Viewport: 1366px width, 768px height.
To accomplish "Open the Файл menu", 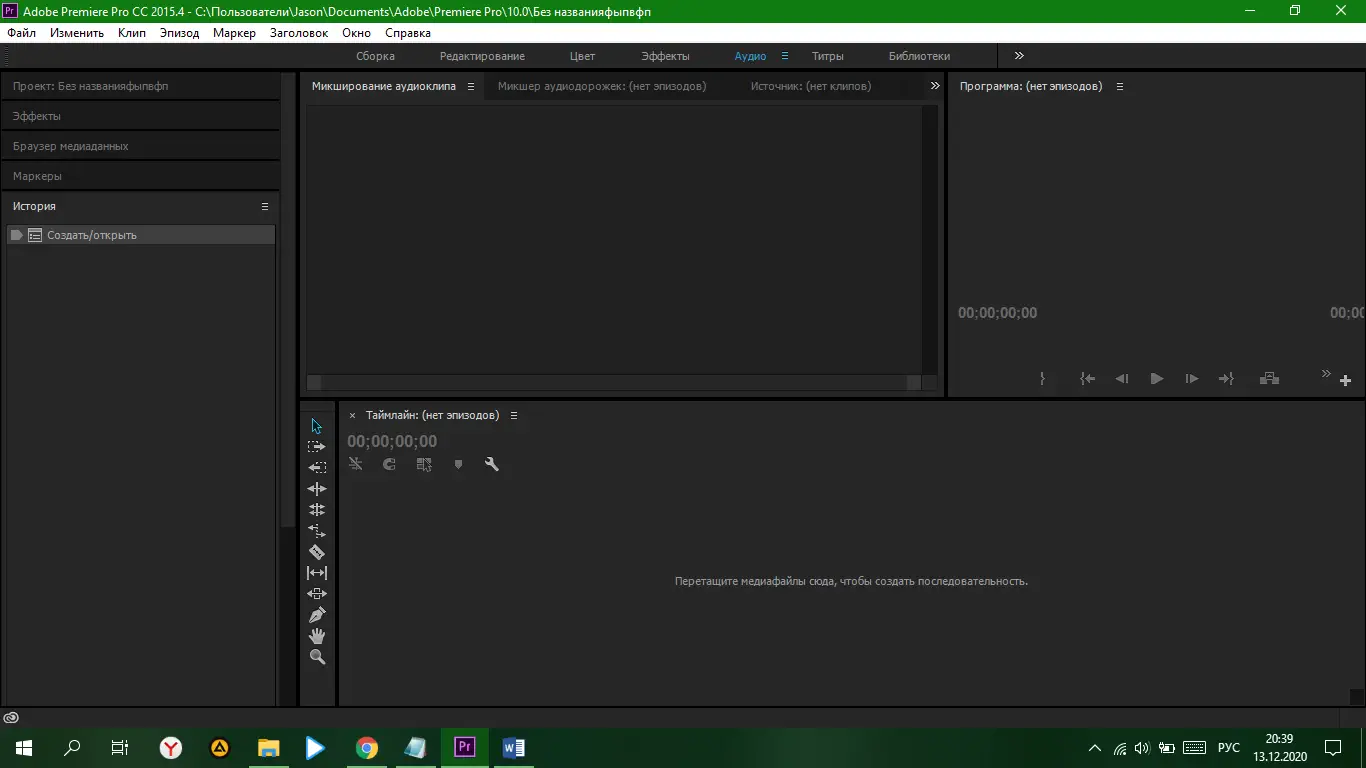I will (21, 33).
